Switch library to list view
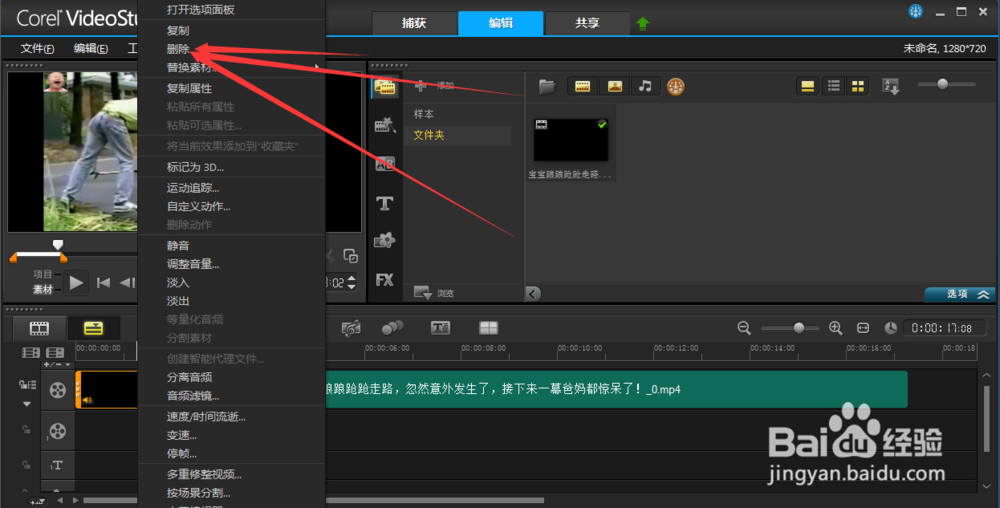1000x508 pixels. (x=833, y=87)
